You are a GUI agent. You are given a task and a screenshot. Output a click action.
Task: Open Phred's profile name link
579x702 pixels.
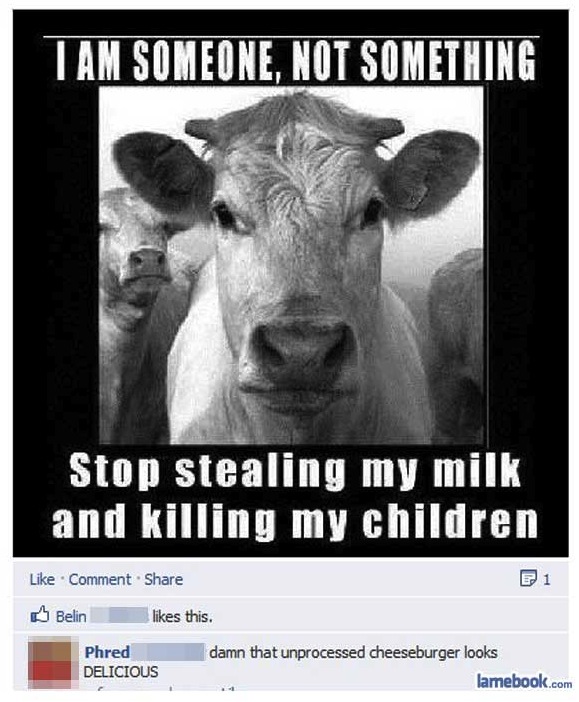coord(107,652)
